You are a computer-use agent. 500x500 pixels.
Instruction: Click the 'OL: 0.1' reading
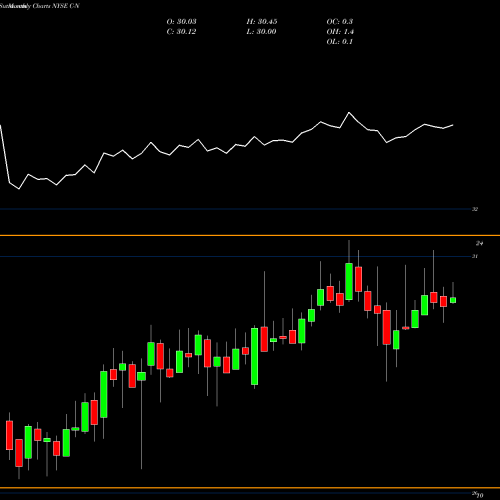point(340,42)
